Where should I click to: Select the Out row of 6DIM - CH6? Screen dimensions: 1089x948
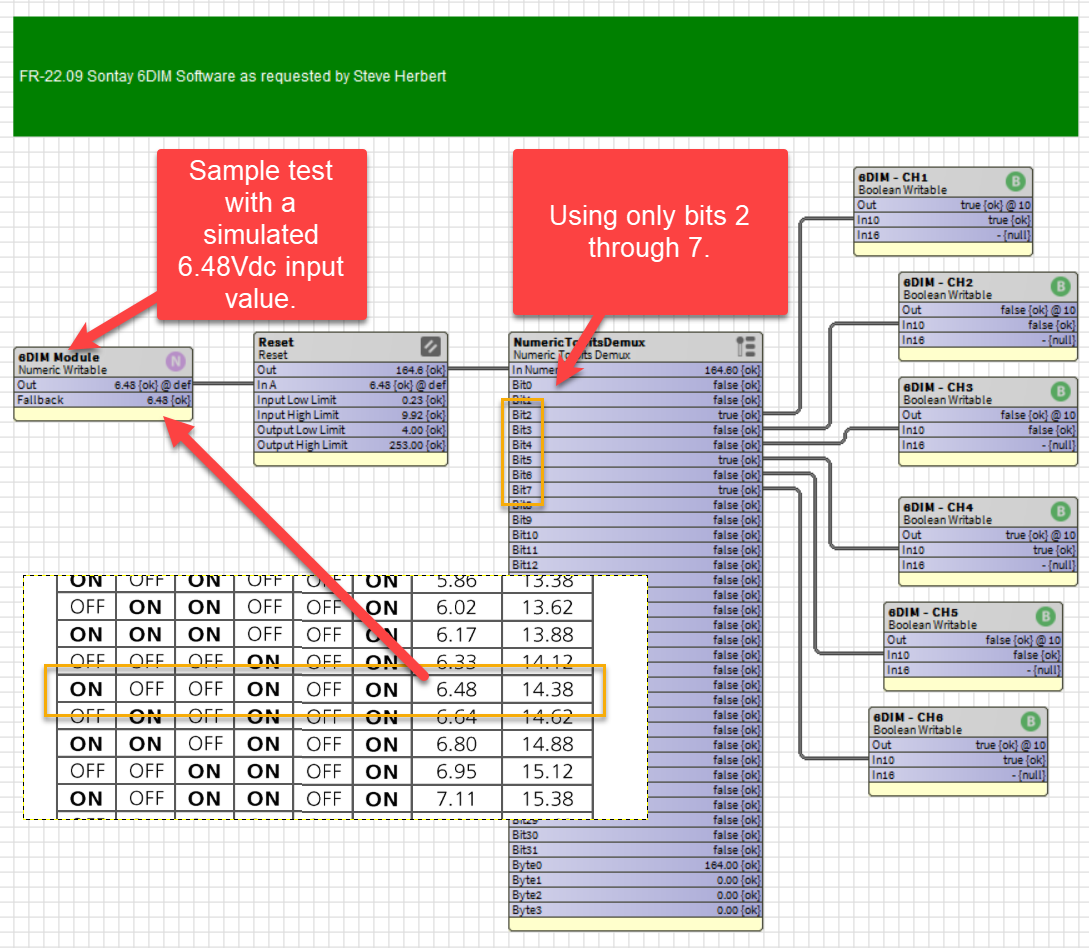[958, 745]
